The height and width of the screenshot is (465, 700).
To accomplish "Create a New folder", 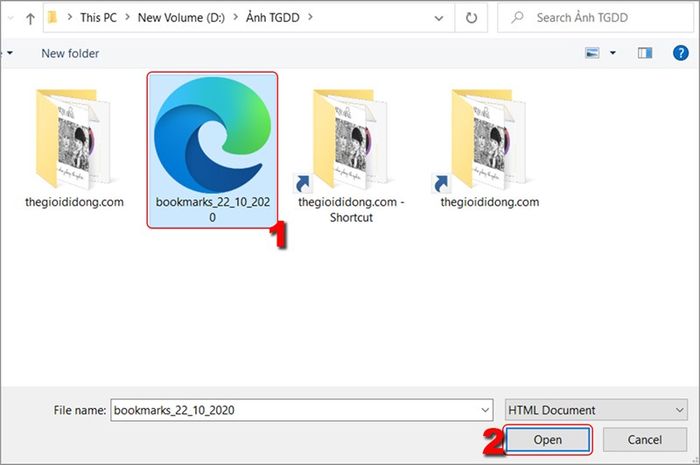I will 70,54.
